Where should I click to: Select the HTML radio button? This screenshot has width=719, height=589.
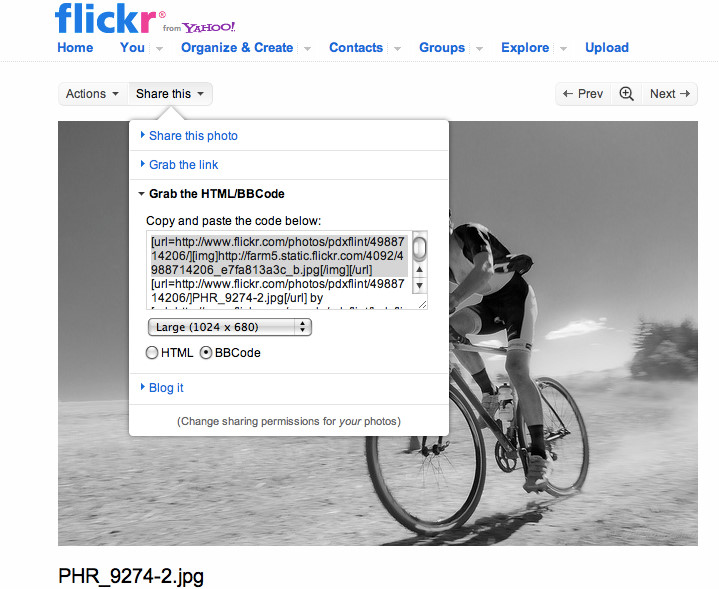point(152,353)
